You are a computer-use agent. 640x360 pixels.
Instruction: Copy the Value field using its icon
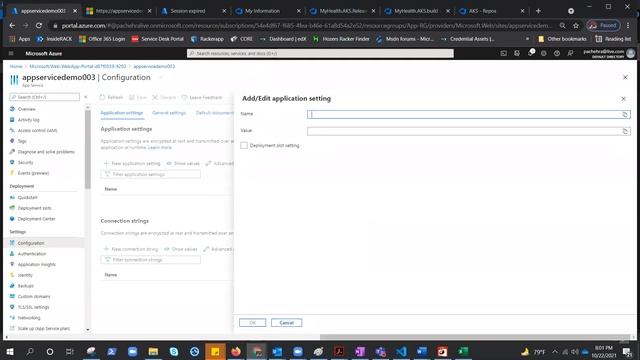625,131
